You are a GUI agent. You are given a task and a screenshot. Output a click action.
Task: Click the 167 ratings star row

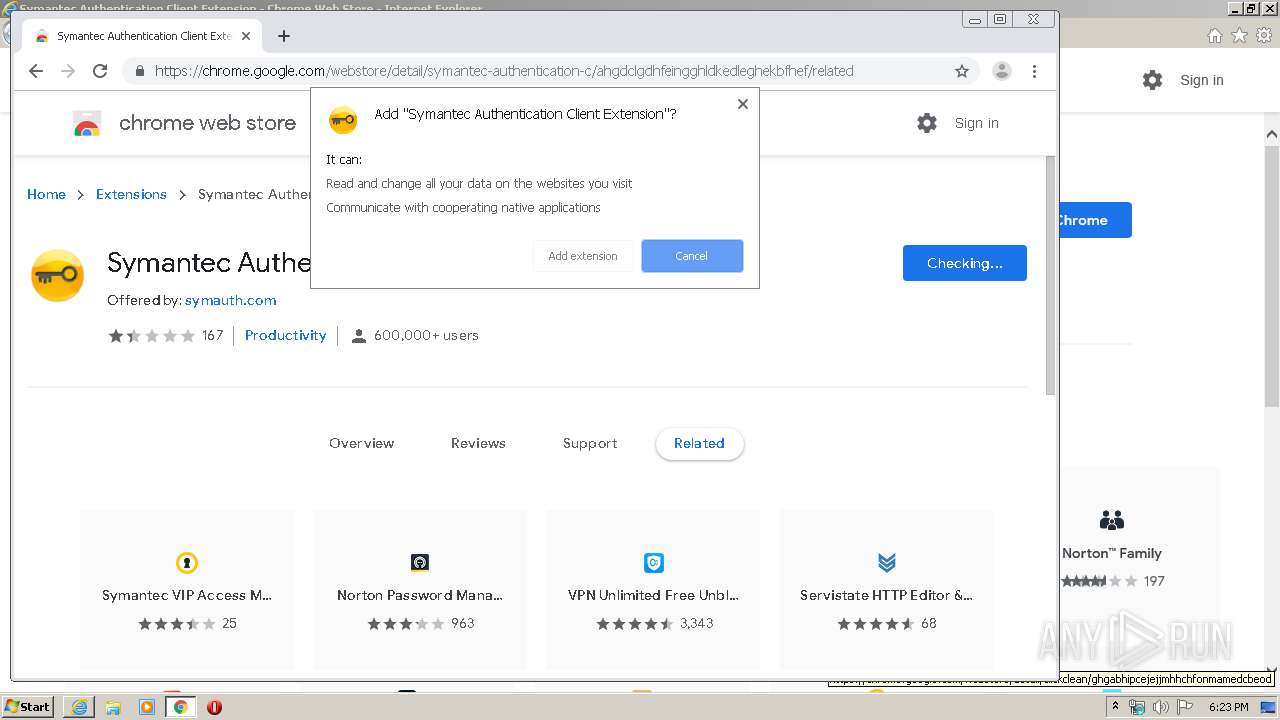coord(165,336)
